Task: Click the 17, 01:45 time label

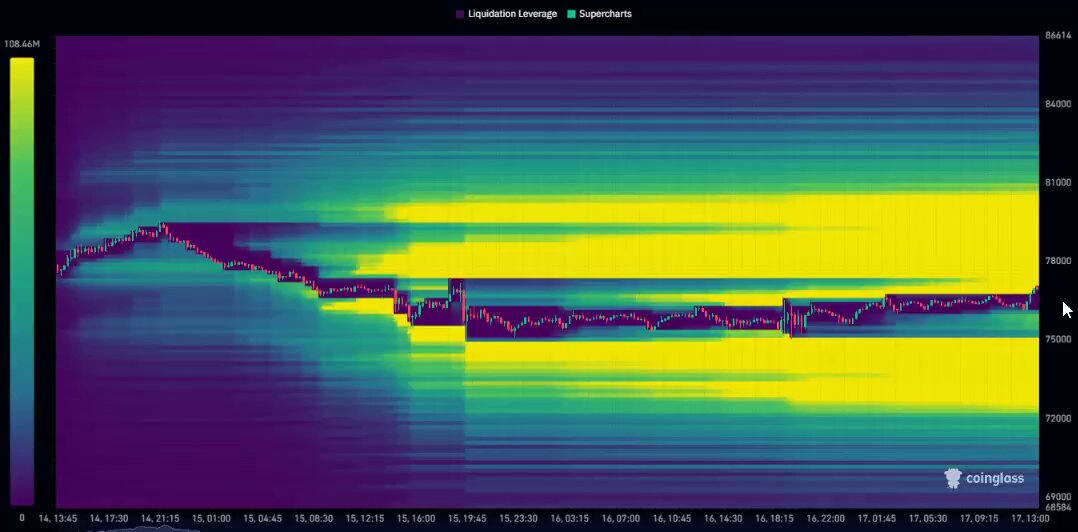Action: pyautogui.click(x=877, y=518)
